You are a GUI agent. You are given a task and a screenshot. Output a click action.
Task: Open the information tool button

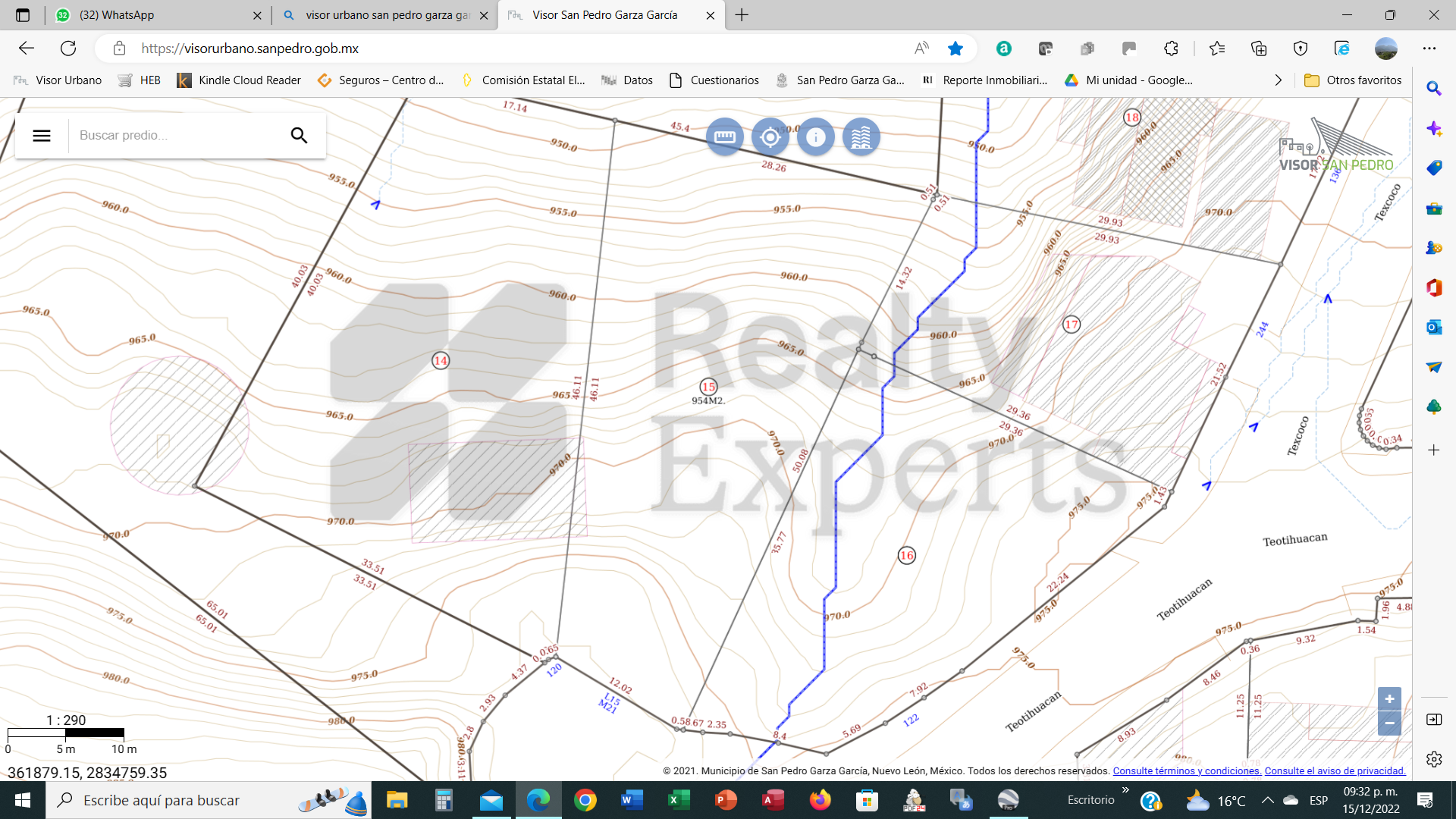pos(816,137)
